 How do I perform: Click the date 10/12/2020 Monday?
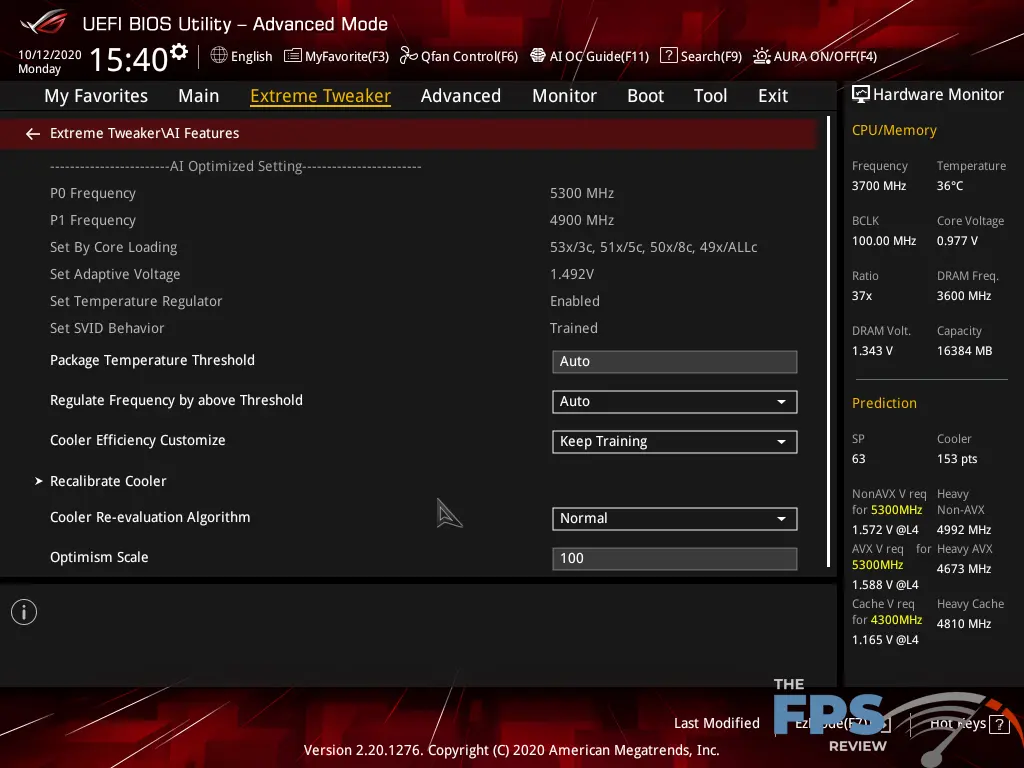[x=50, y=61]
